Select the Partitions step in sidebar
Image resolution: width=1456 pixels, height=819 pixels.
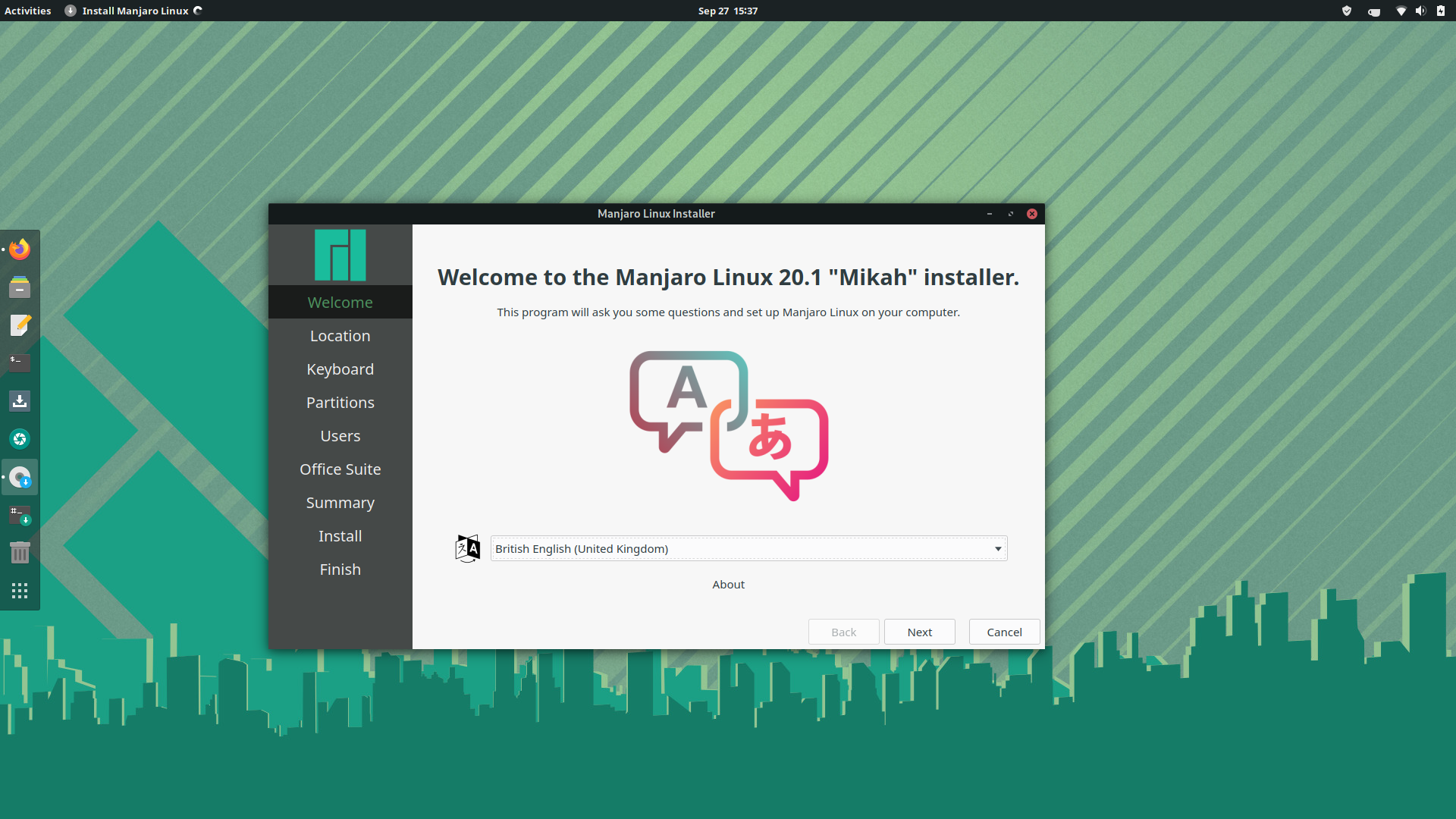tap(340, 402)
